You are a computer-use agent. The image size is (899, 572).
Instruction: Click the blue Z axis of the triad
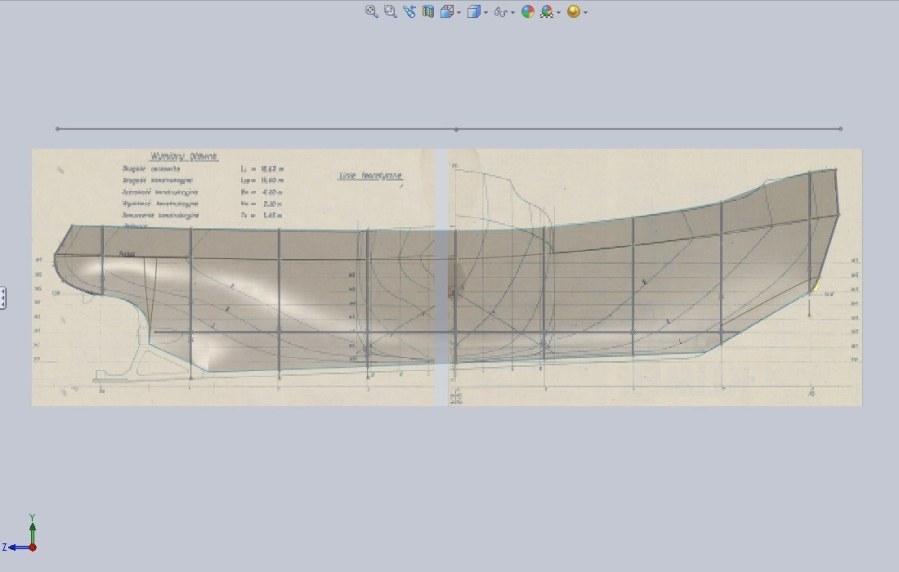(x=16, y=547)
